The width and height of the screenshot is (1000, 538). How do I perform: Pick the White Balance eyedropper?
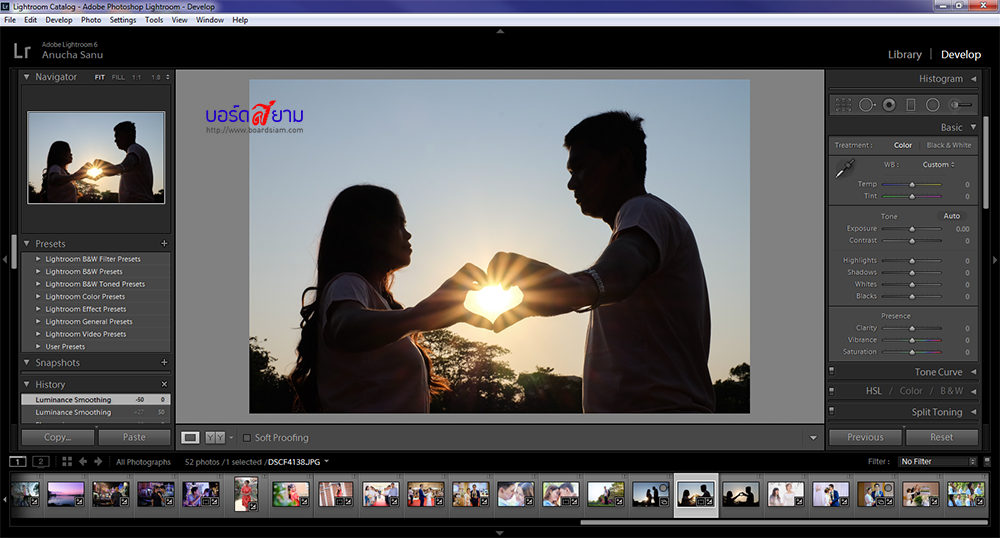pyautogui.click(x=845, y=169)
